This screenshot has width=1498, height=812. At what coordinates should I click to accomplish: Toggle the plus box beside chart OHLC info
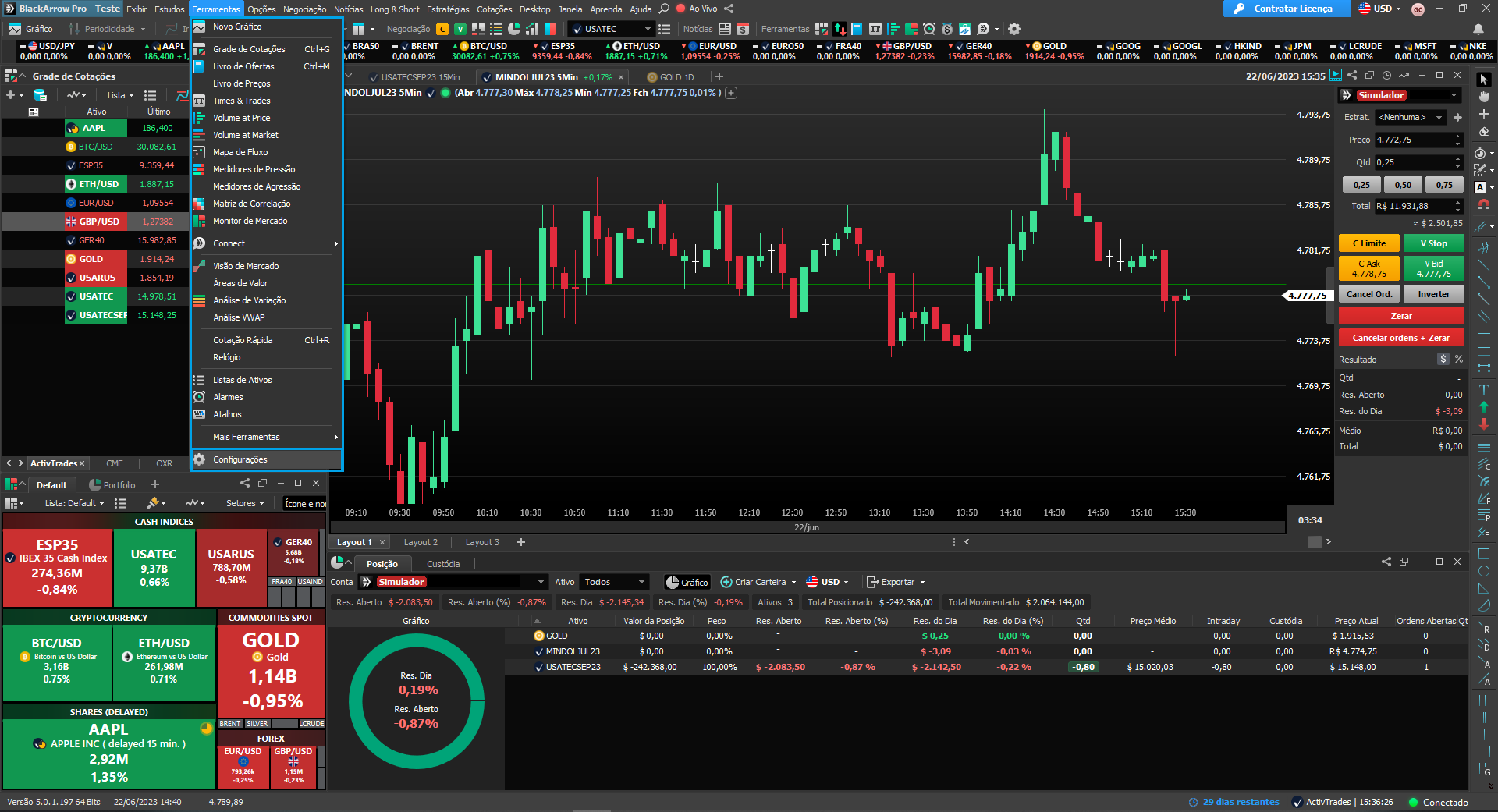click(731, 93)
